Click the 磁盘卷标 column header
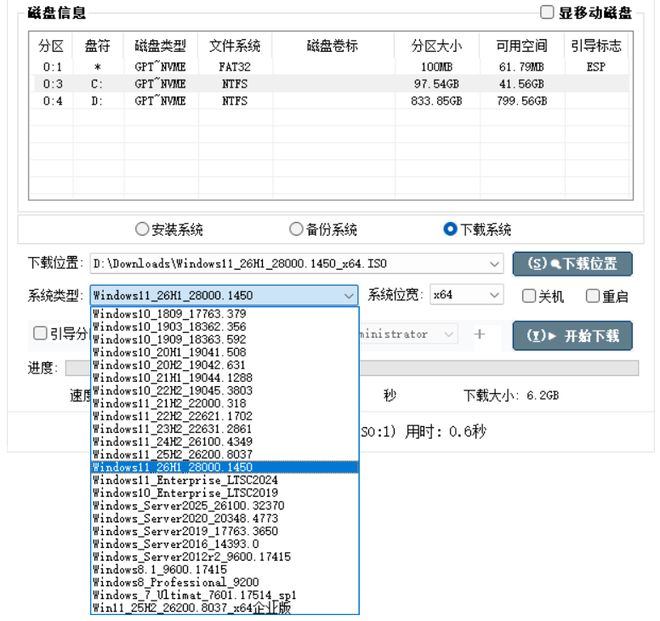The image size is (660, 621). [x=333, y=45]
